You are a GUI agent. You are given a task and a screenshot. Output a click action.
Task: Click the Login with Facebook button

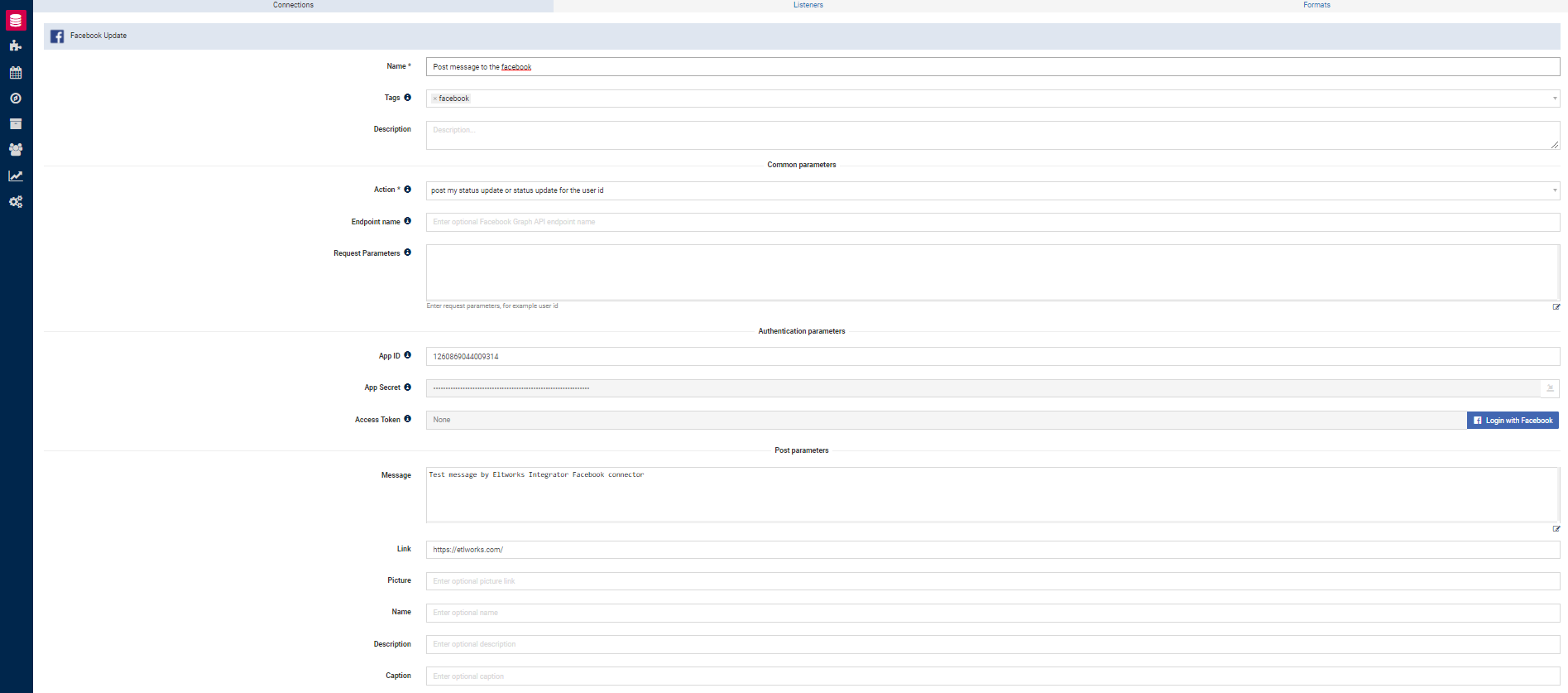click(x=1513, y=421)
